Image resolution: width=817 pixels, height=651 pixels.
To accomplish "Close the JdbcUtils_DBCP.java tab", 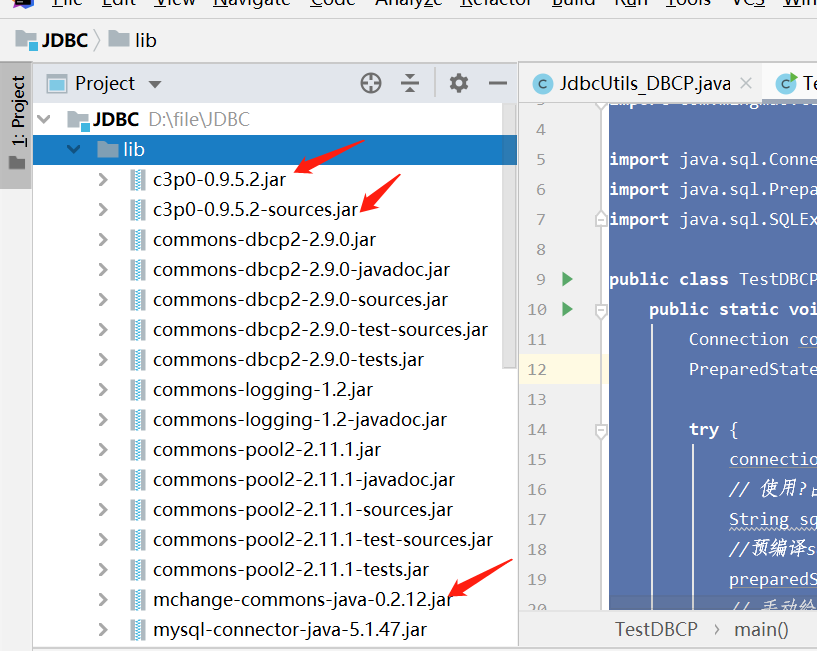I will point(746,83).
